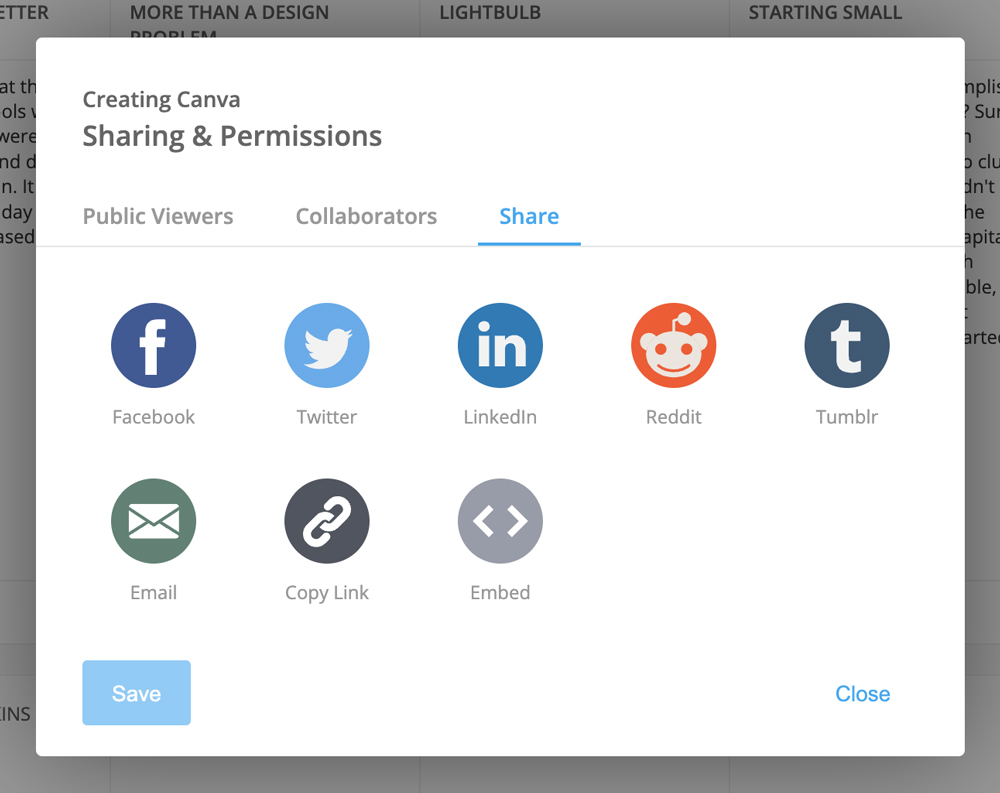
Task: Click the Save button
Action: coord(136,693)
